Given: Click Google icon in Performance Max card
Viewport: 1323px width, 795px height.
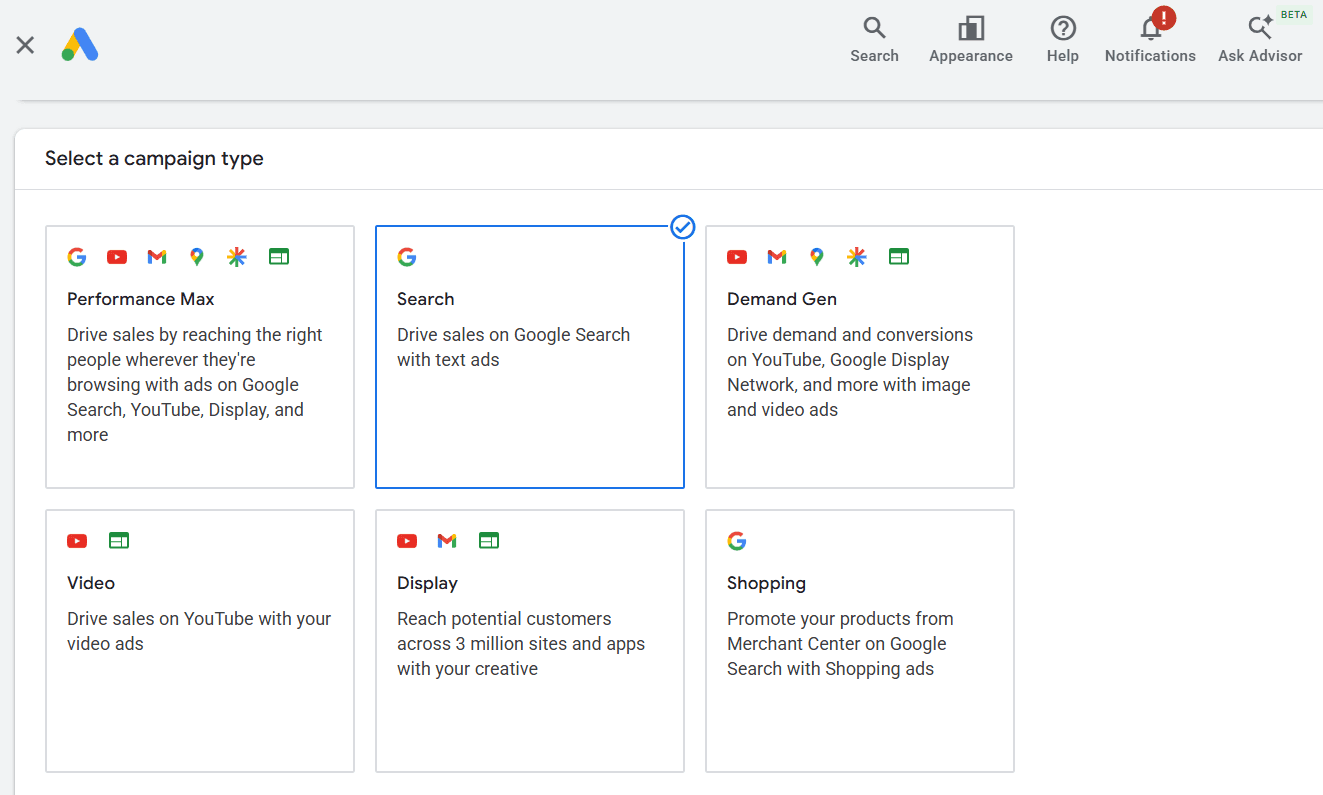Looking at the screenshot, I should point(77,257).
